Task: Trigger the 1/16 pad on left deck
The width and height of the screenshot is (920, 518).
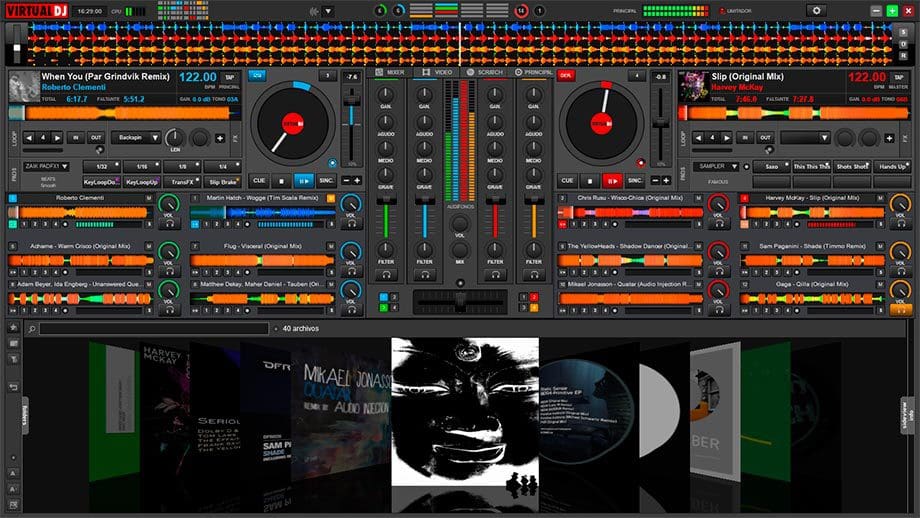Action: pos(142,167)
